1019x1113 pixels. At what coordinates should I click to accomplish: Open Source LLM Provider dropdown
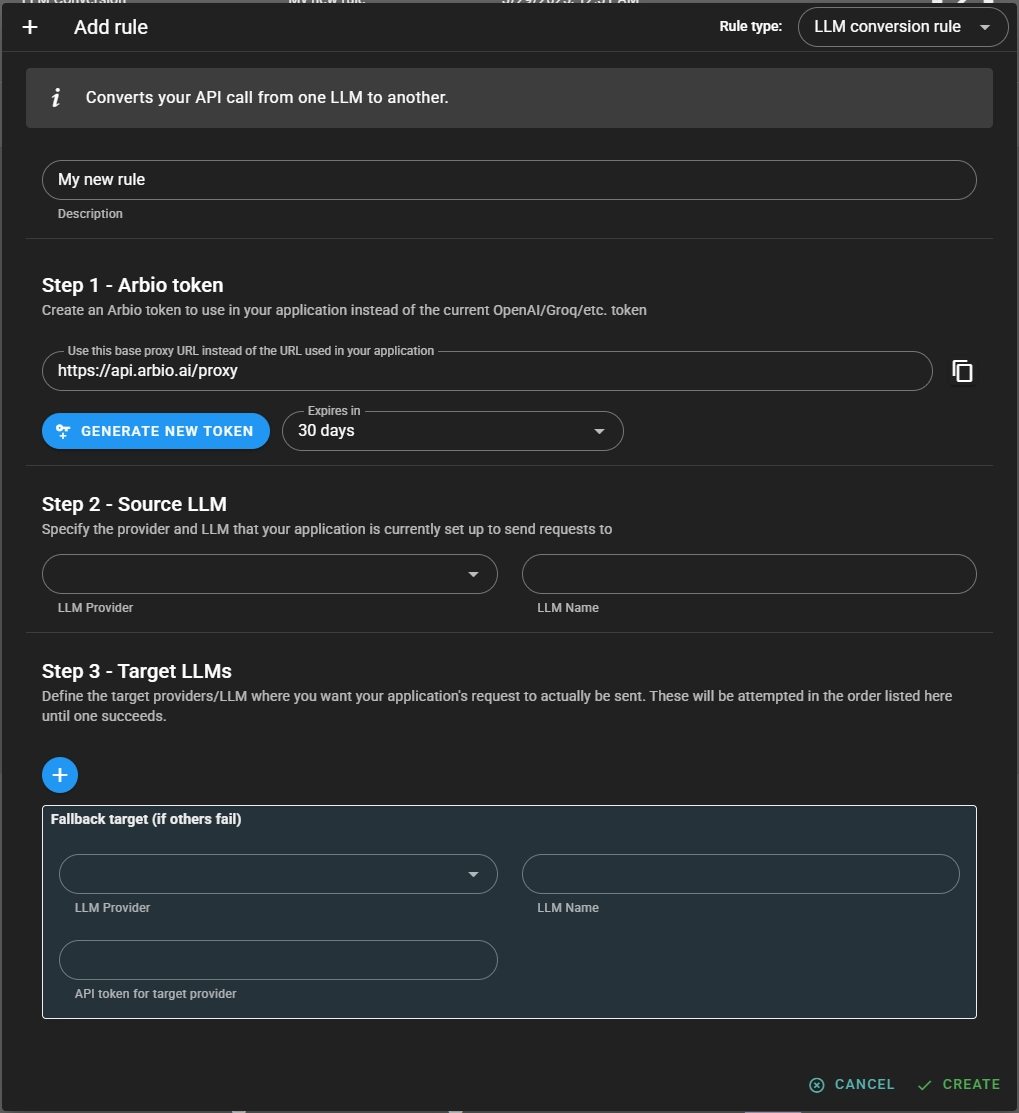[x=269, y=574]
